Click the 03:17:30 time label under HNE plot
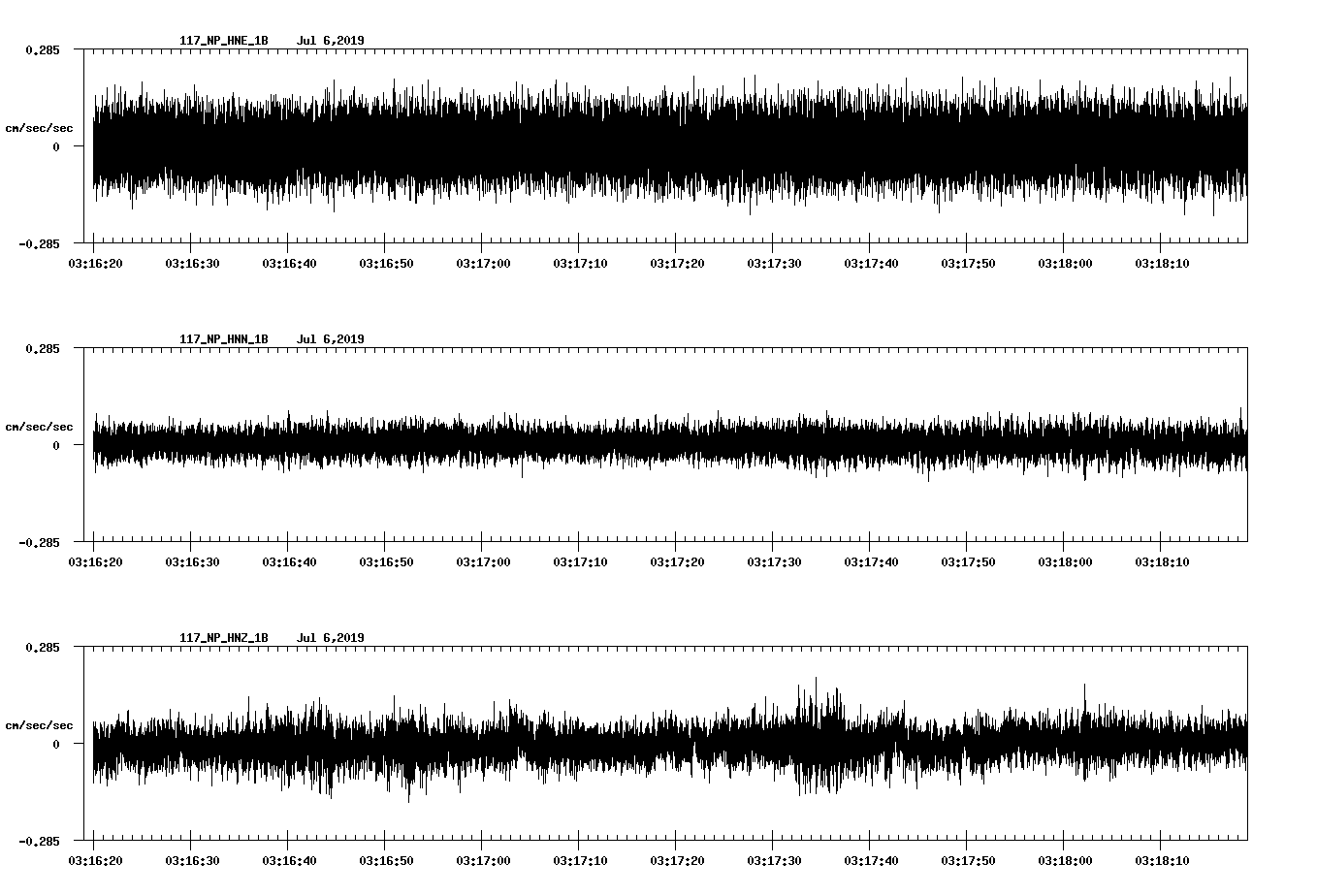The image size is (1317, 896). coord(774,263)
